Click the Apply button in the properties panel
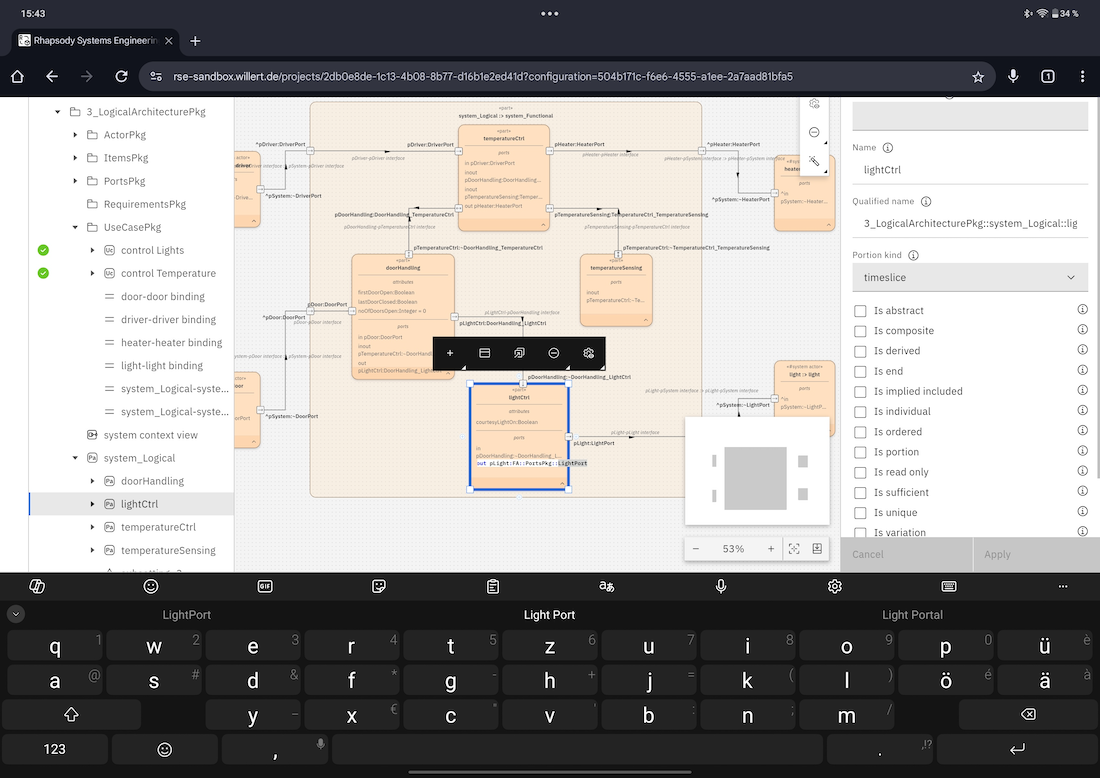 click(997, 554)
